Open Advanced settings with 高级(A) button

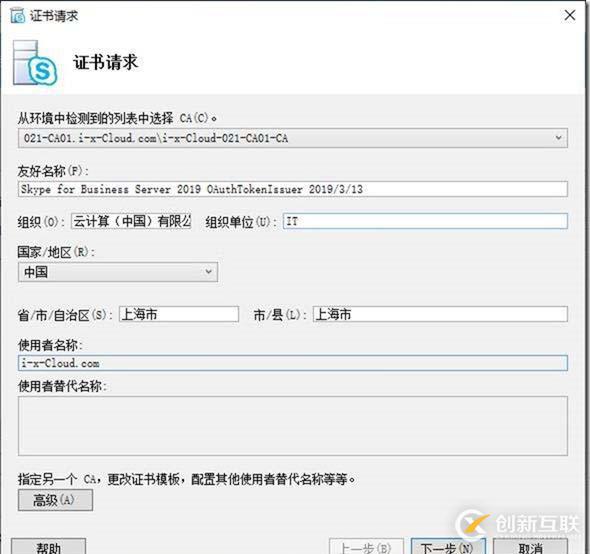[55, 500]
